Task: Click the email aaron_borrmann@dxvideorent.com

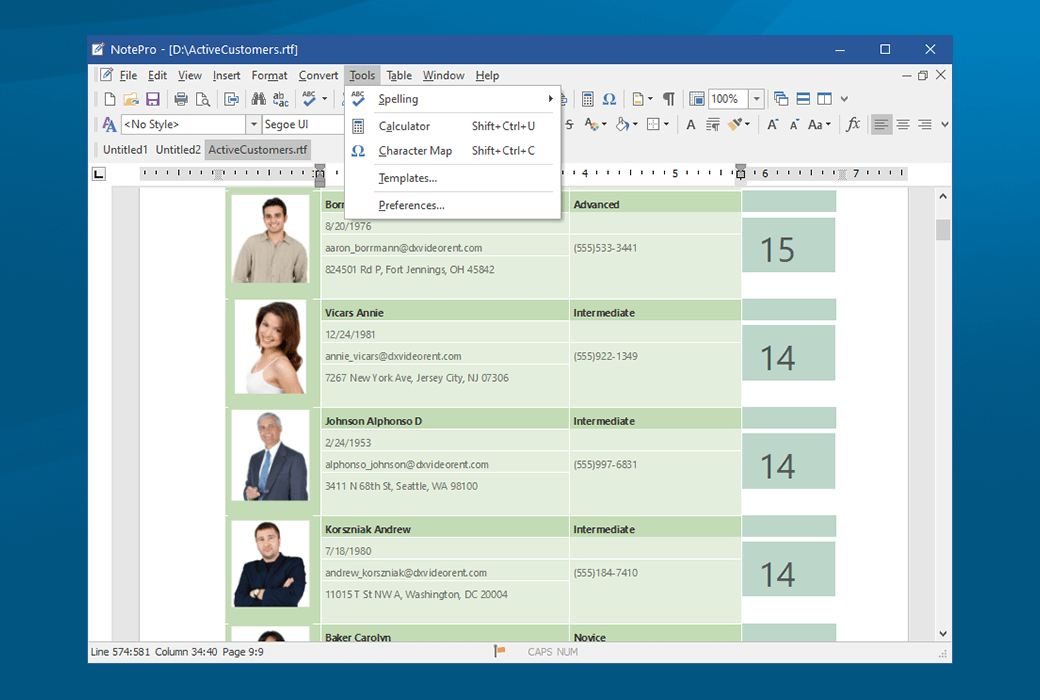Action: point(403,248)
